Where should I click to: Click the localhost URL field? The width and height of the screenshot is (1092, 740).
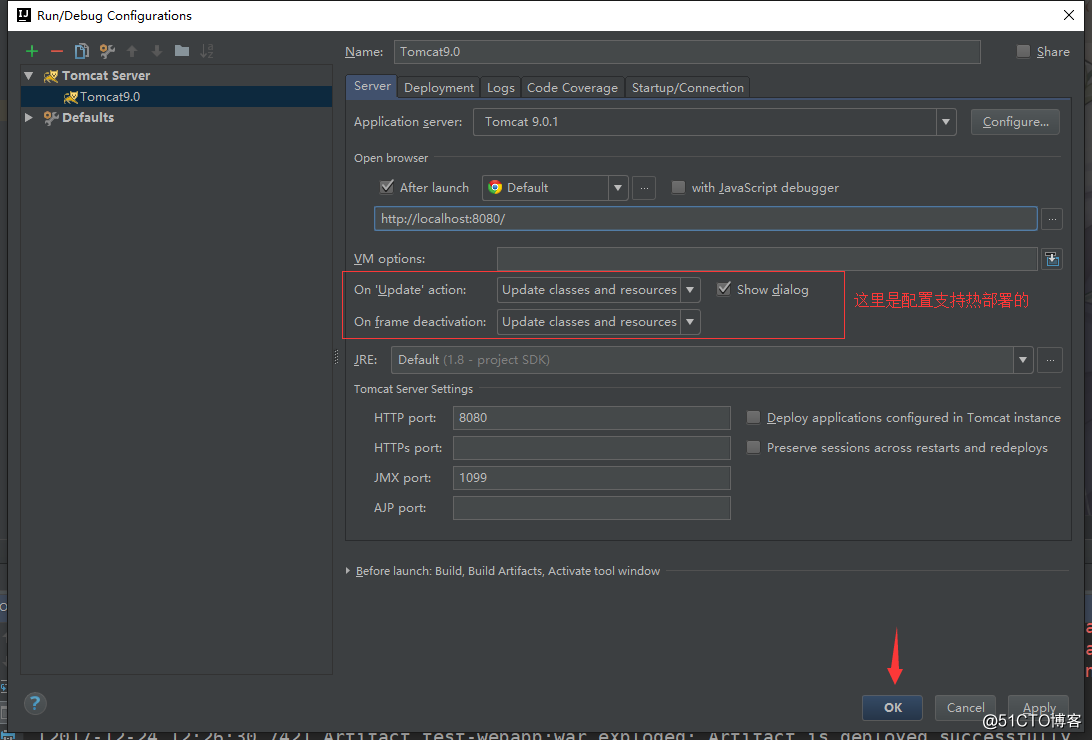pyautogui.click(x=705, y=219)
